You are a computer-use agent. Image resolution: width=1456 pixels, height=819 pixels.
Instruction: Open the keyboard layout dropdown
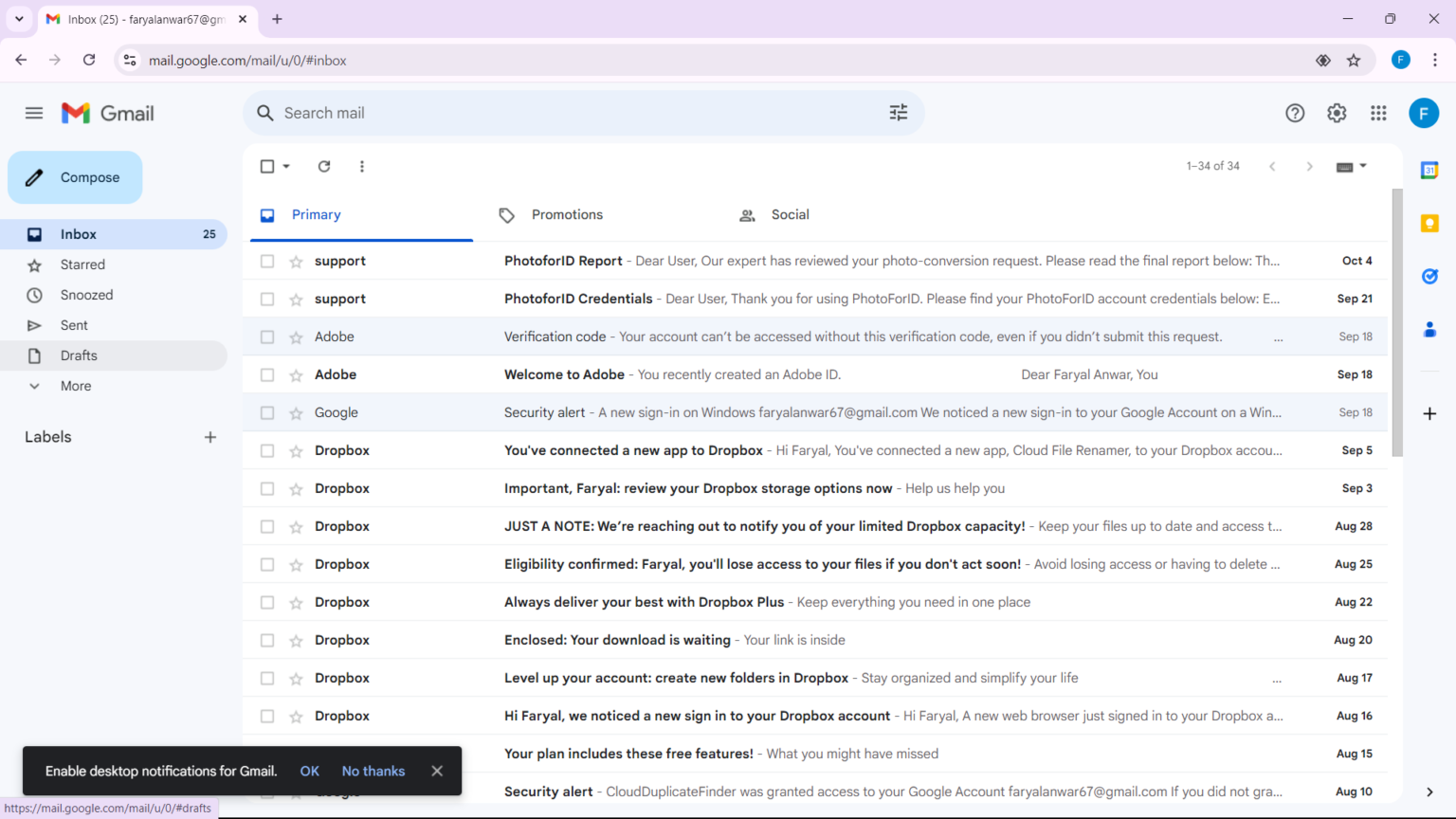1352,166
